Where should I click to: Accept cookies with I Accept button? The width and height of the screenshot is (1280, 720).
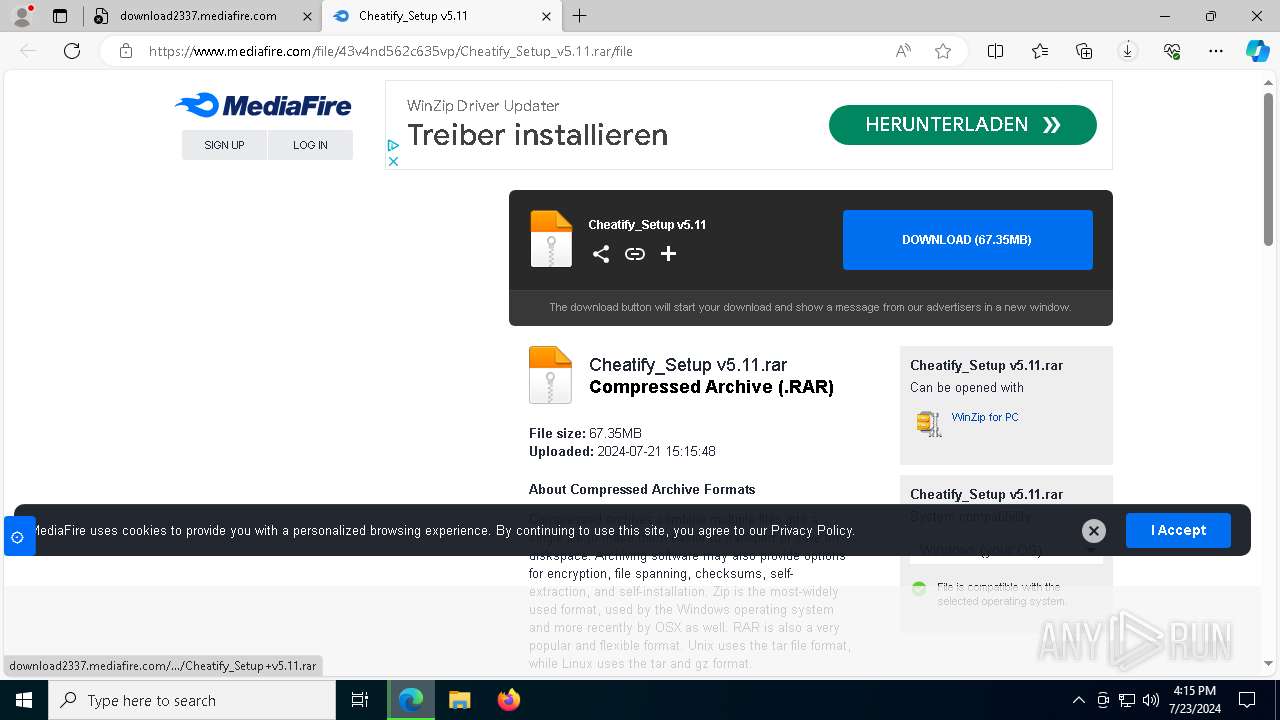pos(1178,530)
